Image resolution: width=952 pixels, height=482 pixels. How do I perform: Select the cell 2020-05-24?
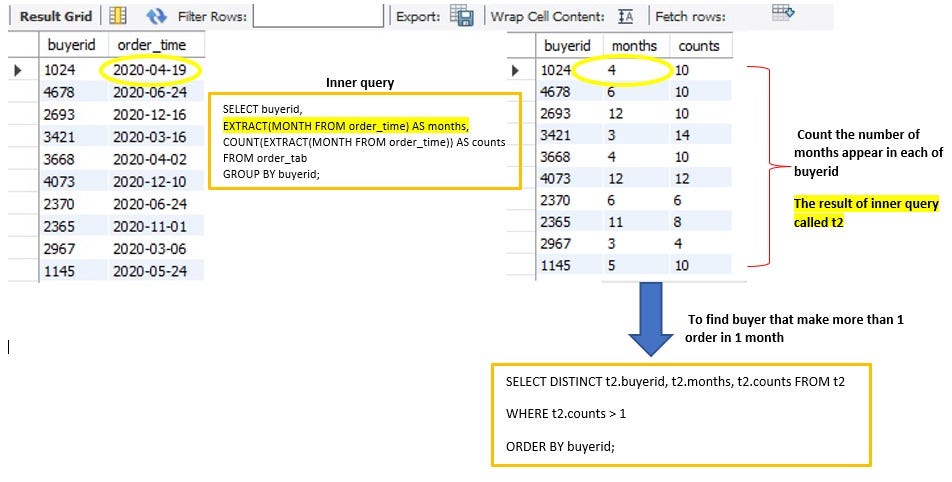[x=150, y=271]
